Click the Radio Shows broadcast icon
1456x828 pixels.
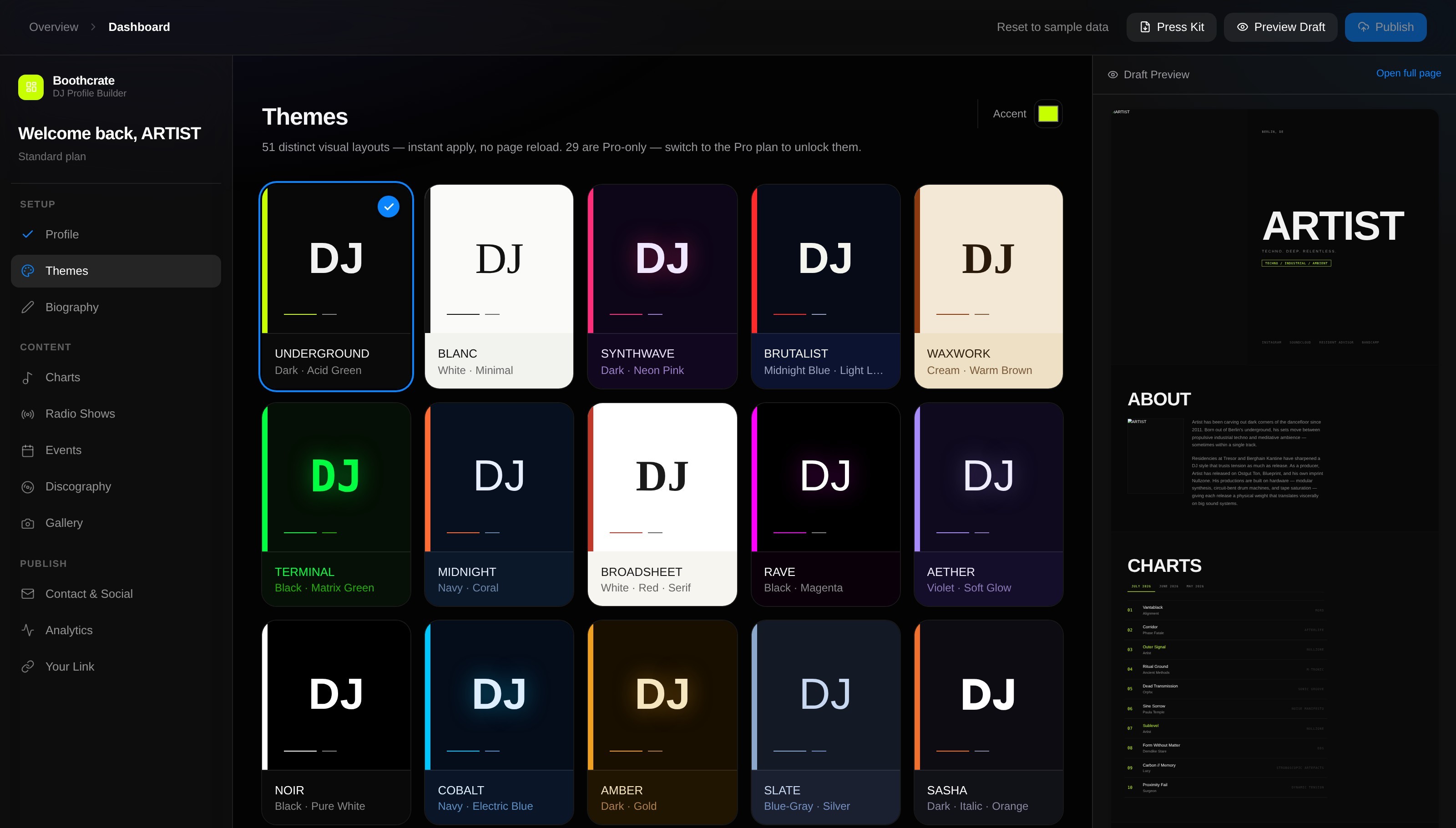click(x=27, y=414)
